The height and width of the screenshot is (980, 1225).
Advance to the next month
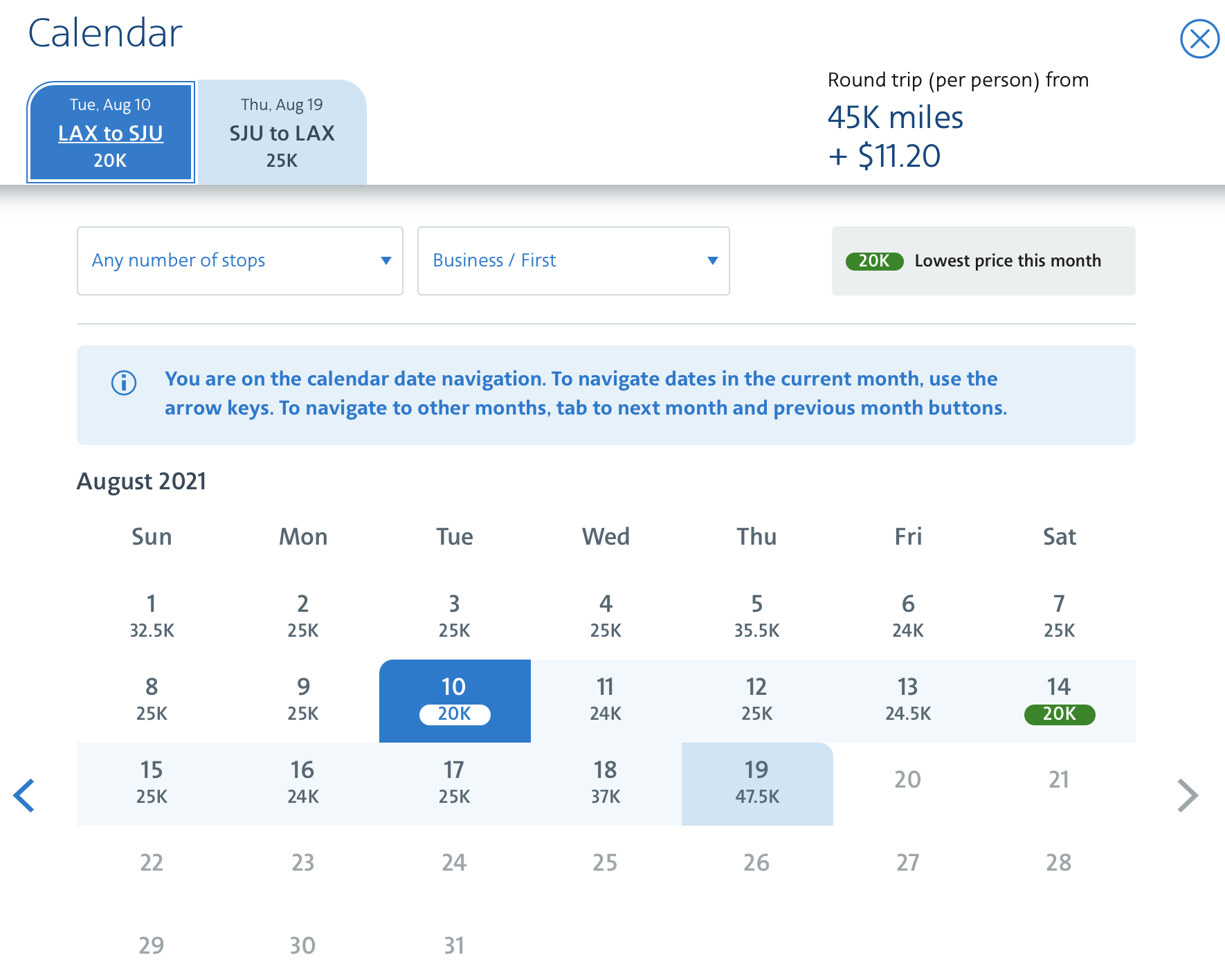pyautogui.click(x=1188, y=796)
